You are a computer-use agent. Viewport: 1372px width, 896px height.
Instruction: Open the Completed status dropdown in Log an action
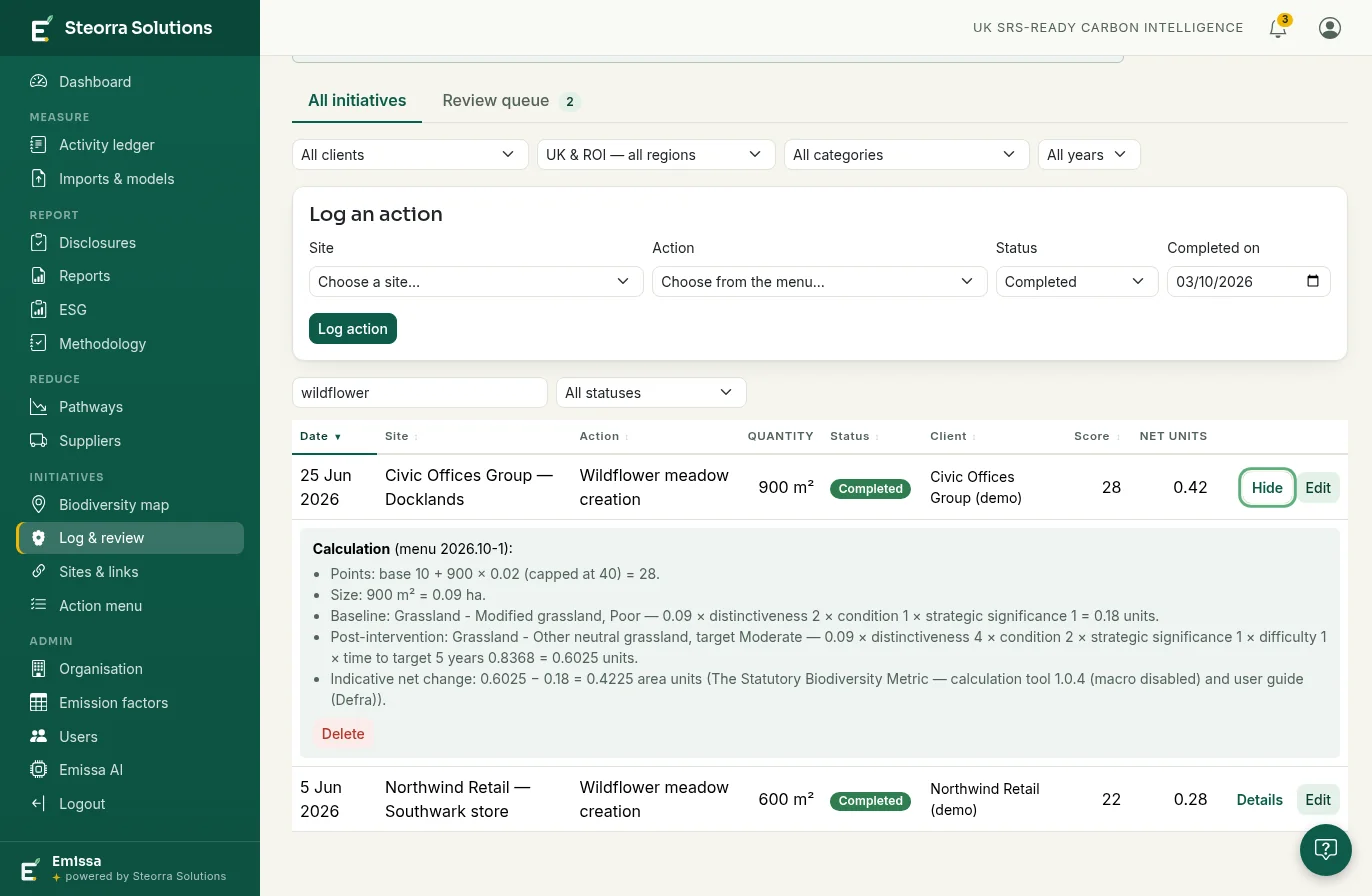tap(1077, 282)
